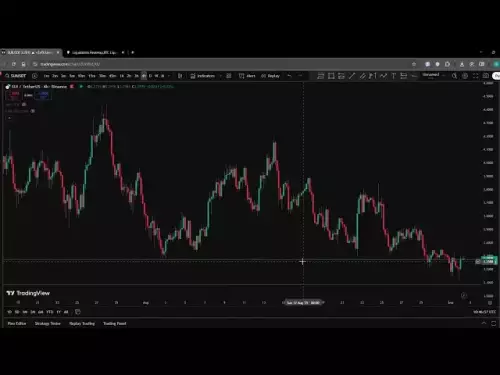Take a chart snapshot with camera icon
Image resolution: width=500 pixels, height=375 pixels.
click(486, 76)
